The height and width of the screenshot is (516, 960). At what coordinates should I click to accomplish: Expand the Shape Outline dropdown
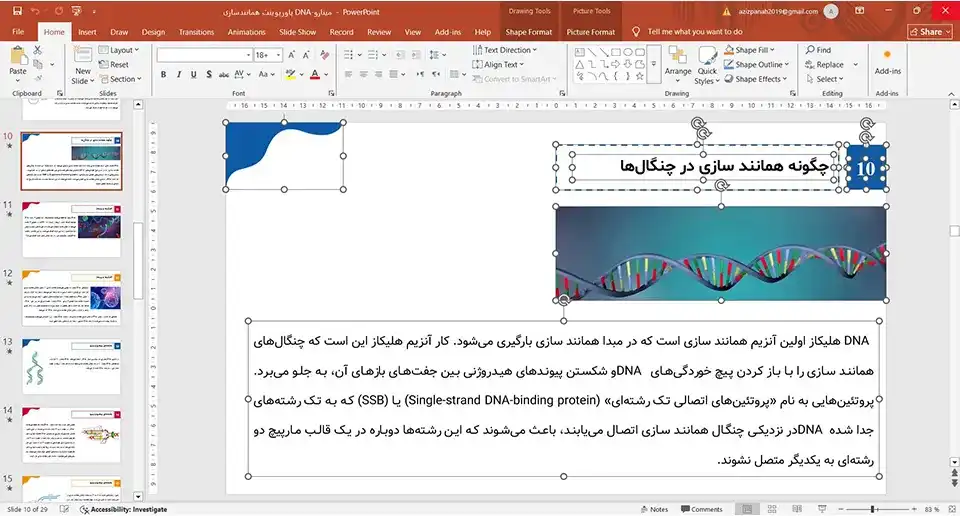tap(756, 64)
